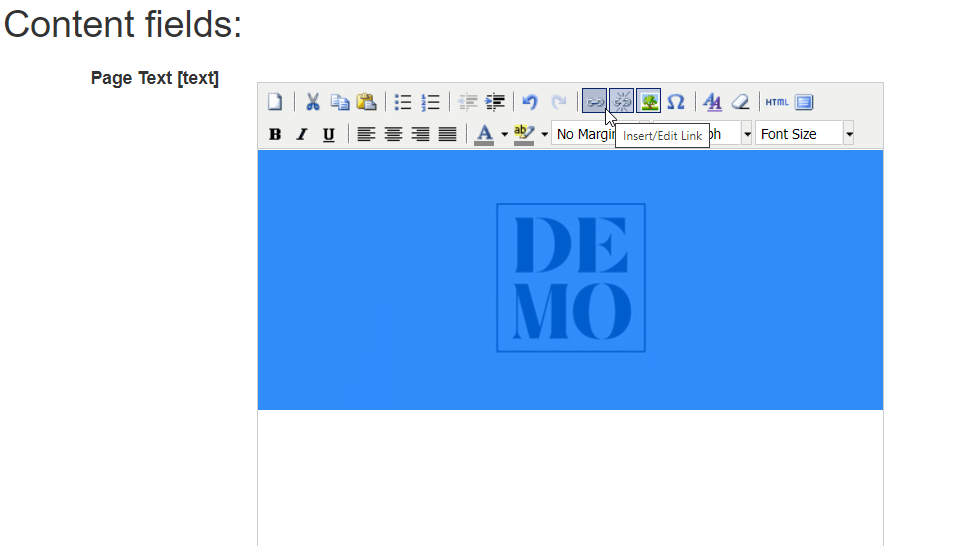Open the HTML source editor
This screenshot has height=546, width=976.
pos(777,101)
